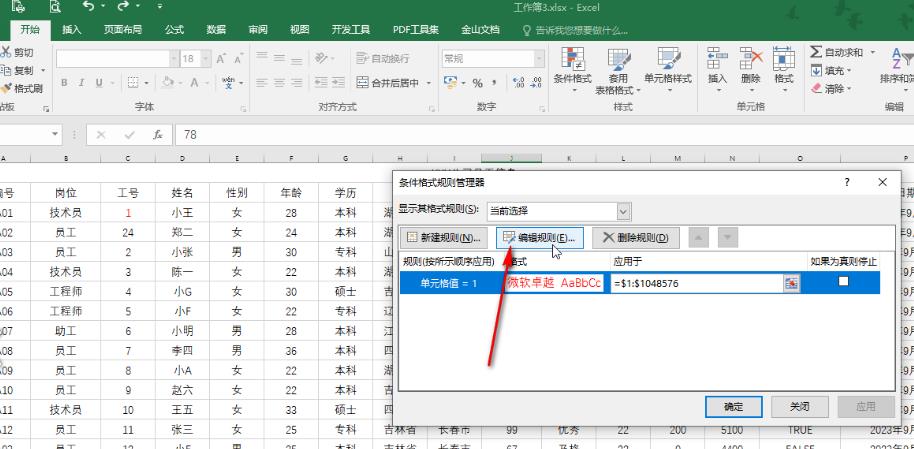The width and height of the screenshot is (914, 449).
Task: Click the Comma Style icon
Action: [495, 85]
